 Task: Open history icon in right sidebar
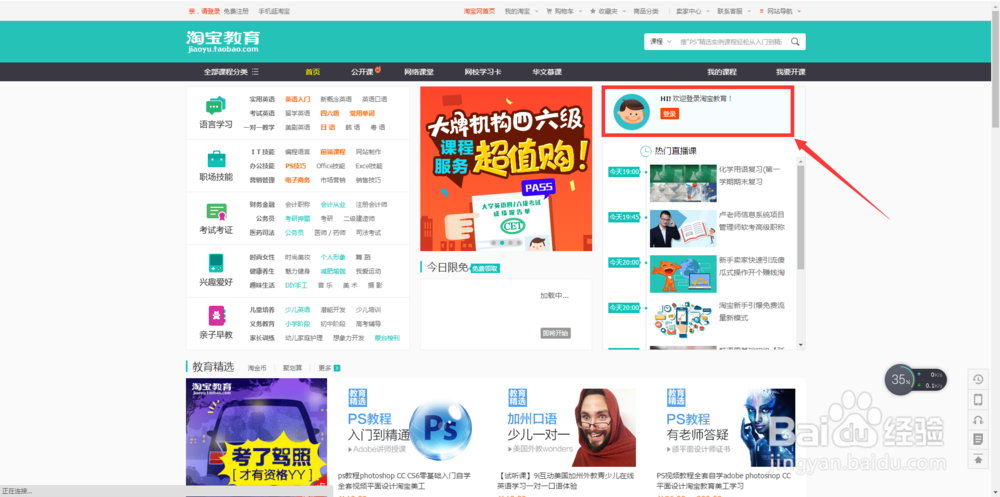coord(978,380)
